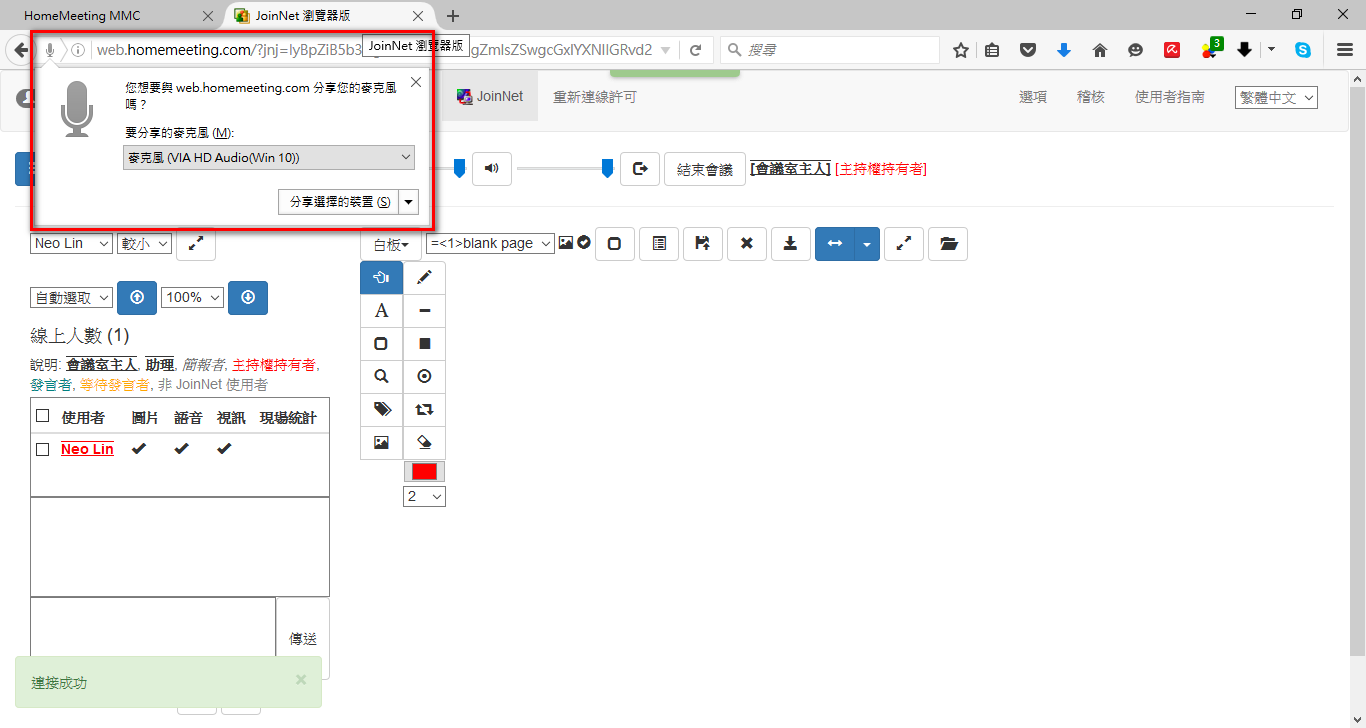Open the 使用者指南 user guide
The width and height of the screenshot is (1366, 728).
click(x=1170, y=97)
